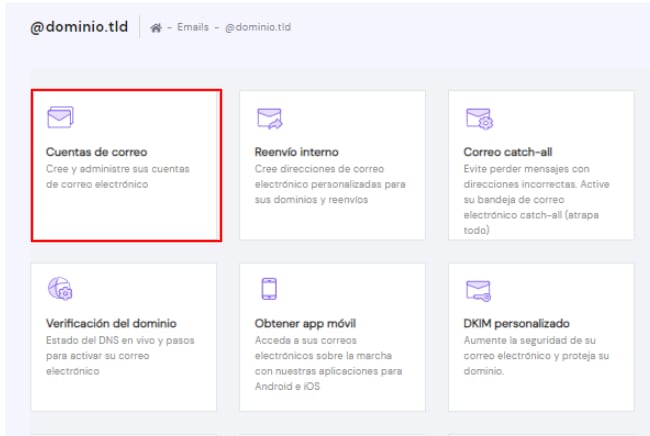This screenshot has height=436, width=650.
Task: Click the Obtener app móvil phone icon
Action: point(267,290)
